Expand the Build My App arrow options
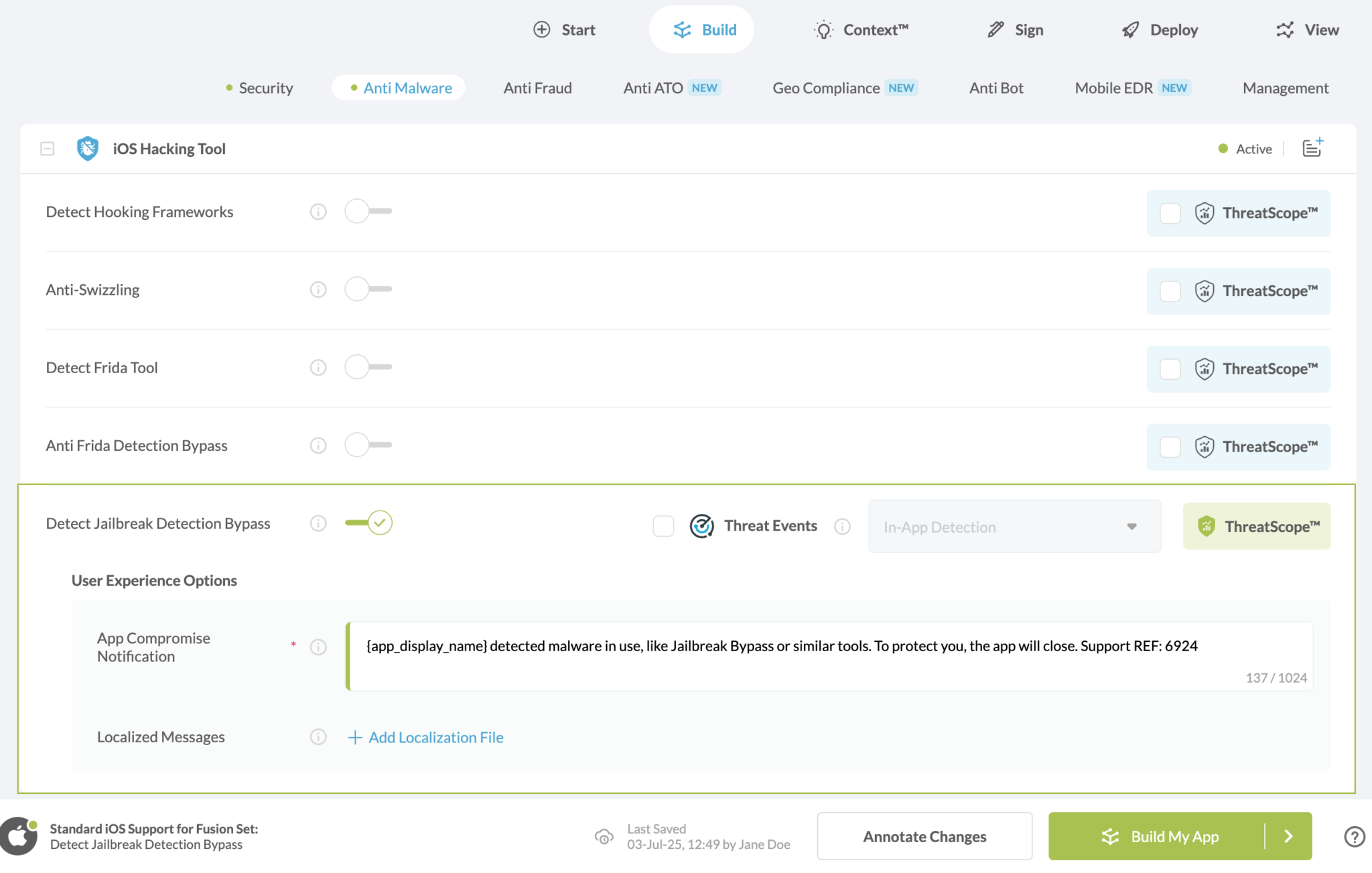1372x873 pixels. (x=1288, y=836)
